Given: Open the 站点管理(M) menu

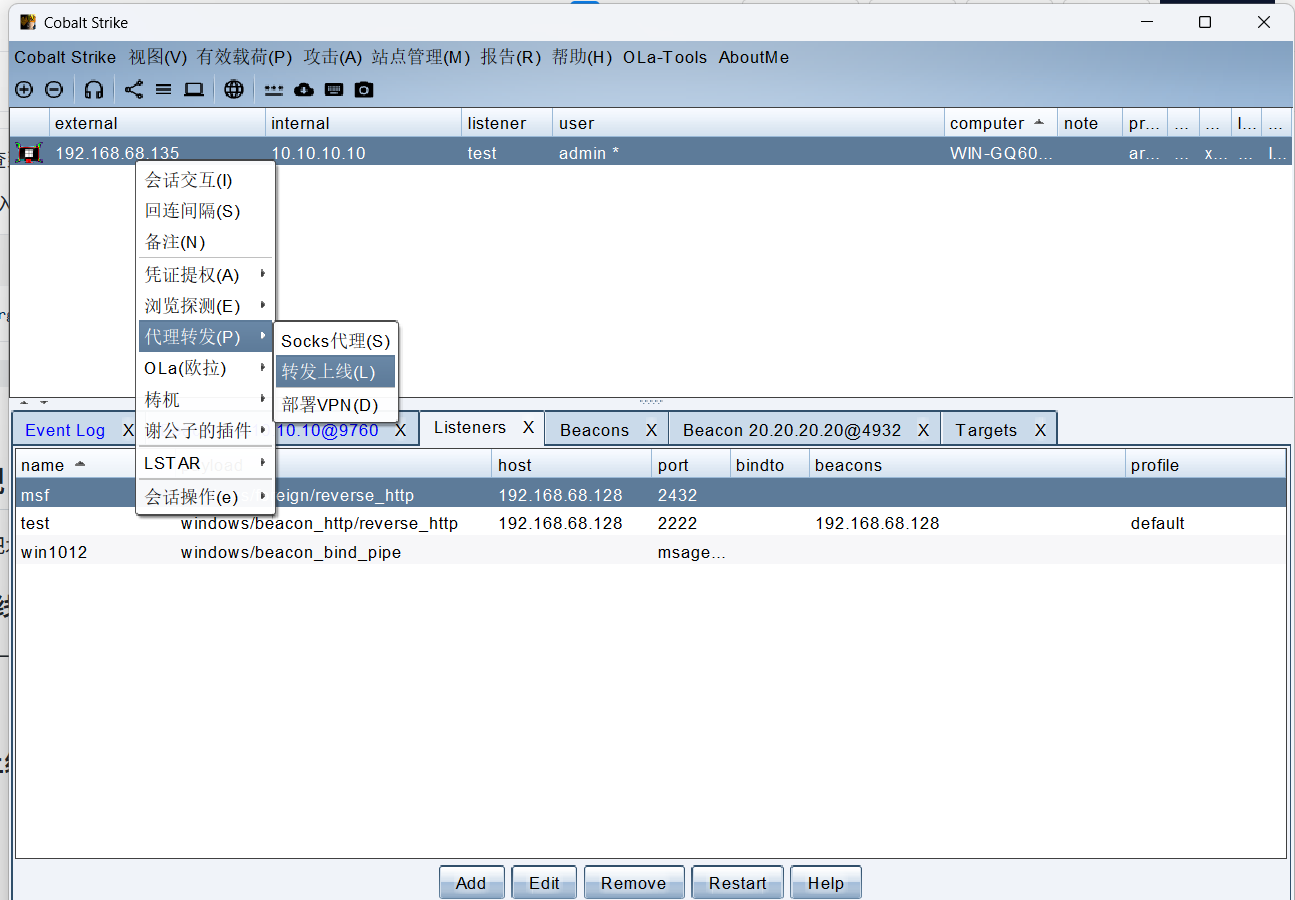Looking at the screenshot, I should (421, 57).
